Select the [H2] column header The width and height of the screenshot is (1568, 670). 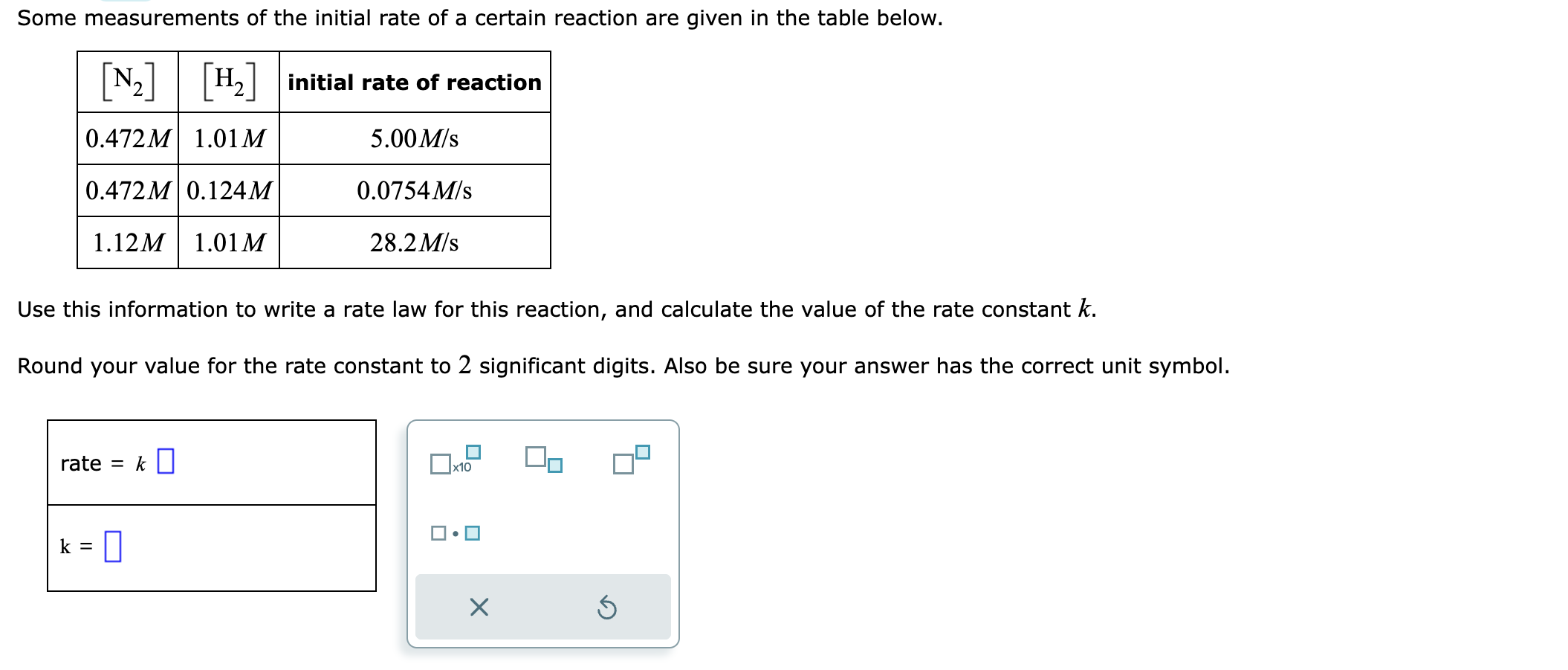(229, 82)
